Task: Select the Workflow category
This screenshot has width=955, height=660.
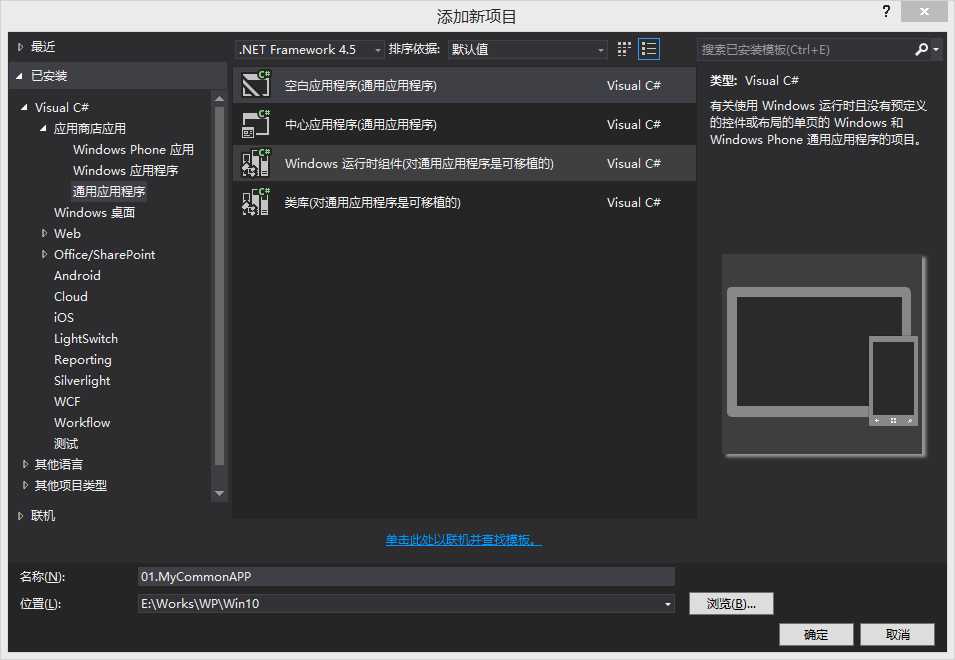Action: point(82,423)
